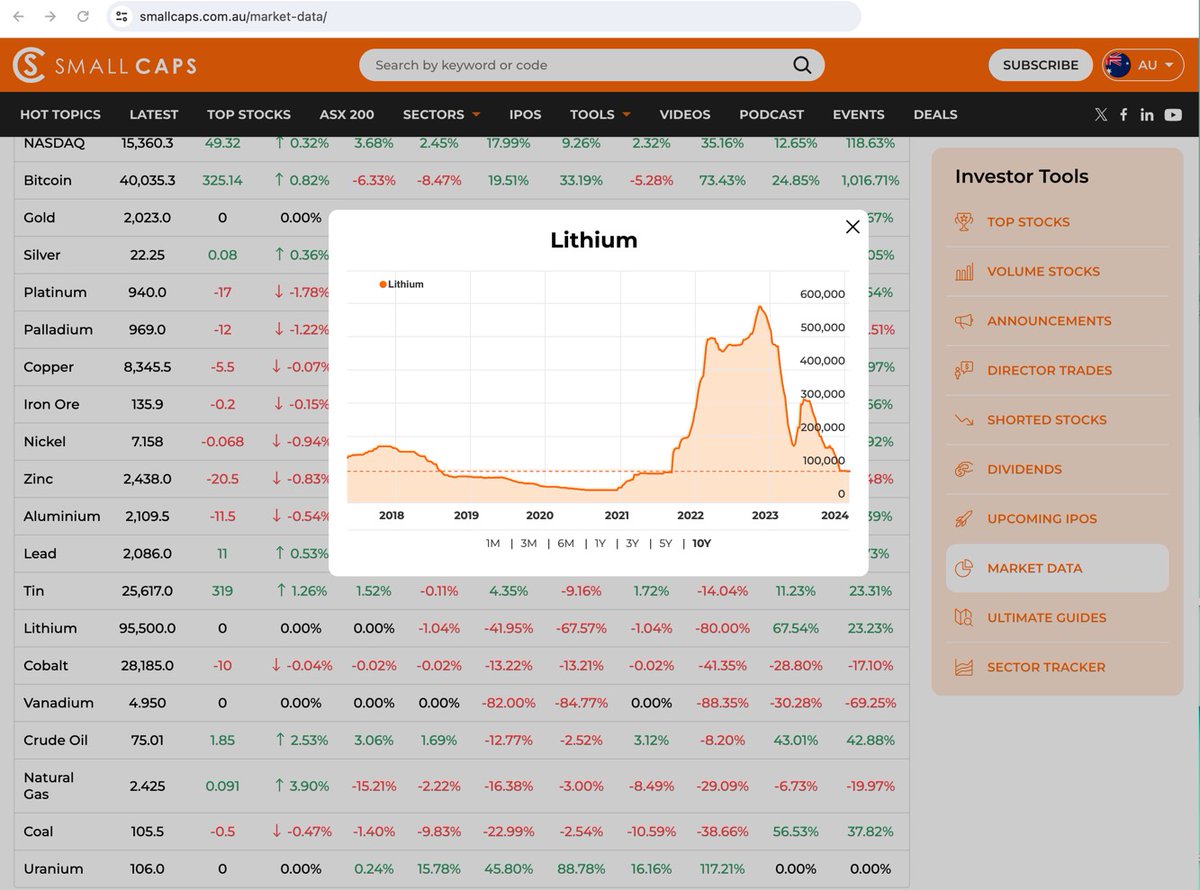
Task: Click the search magnifier icon
Action: [802, 65]
